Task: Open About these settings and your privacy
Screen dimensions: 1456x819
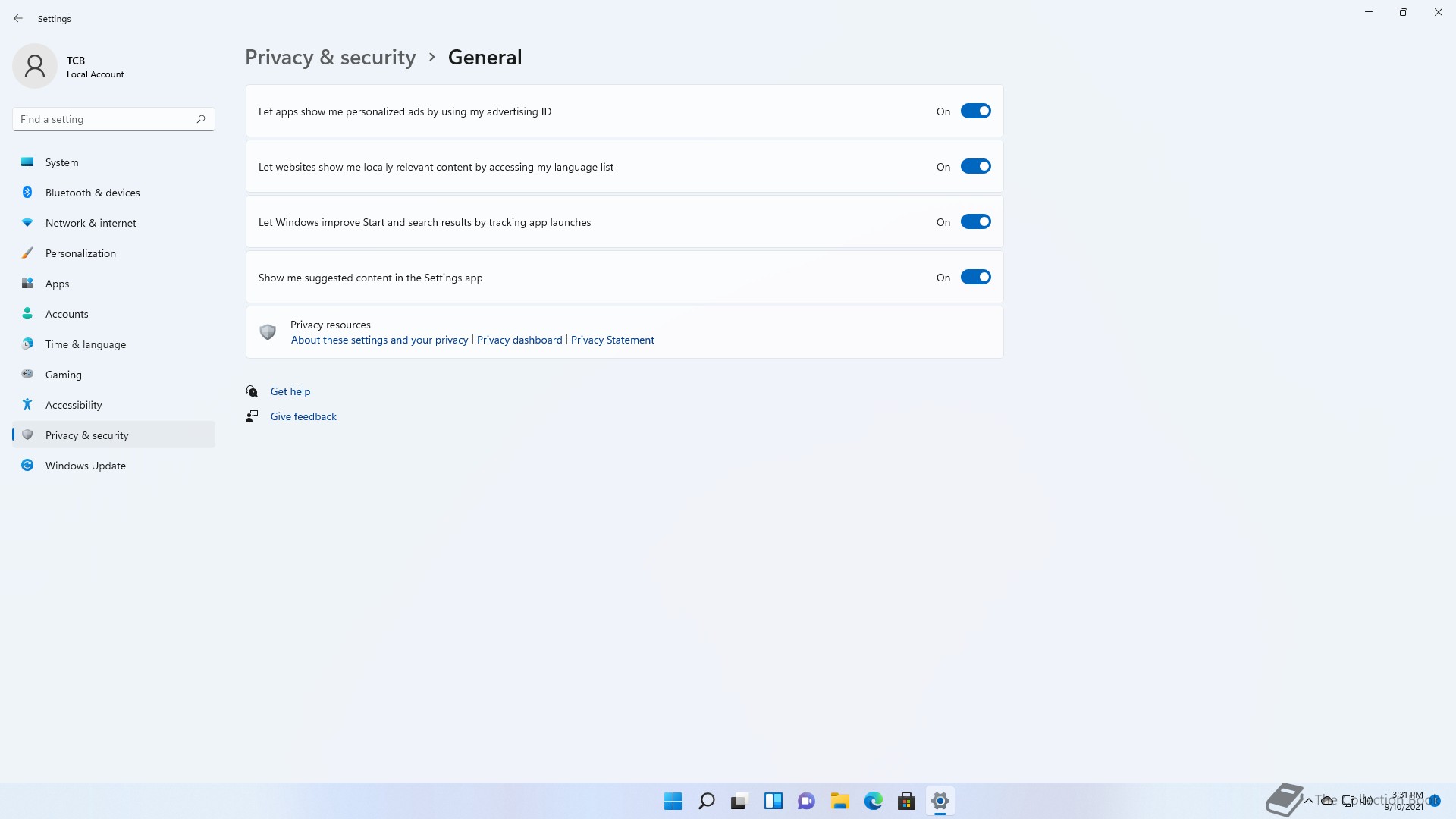Action: click(x=379, y=340)
